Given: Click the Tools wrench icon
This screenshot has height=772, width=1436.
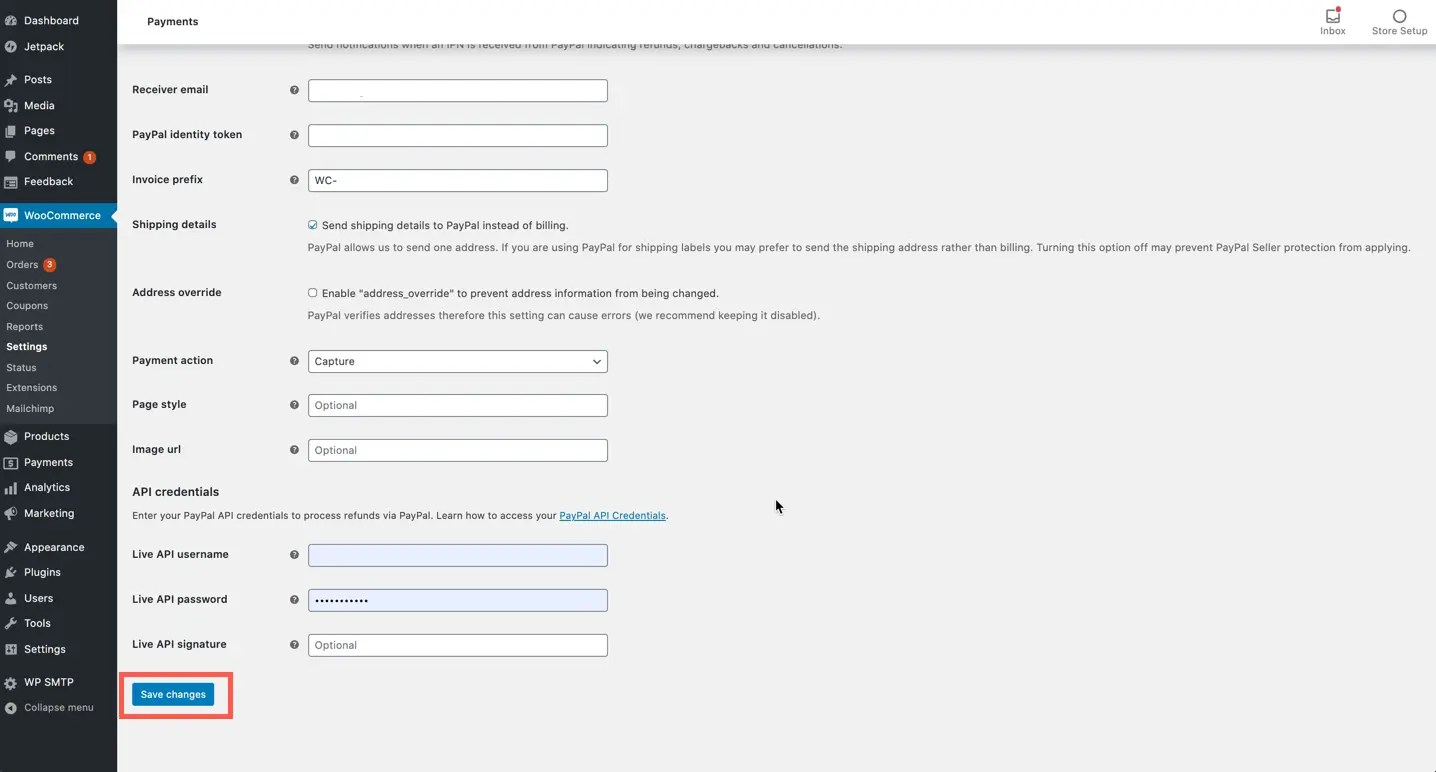Looking at the screenshot, I should click(11, 624).
